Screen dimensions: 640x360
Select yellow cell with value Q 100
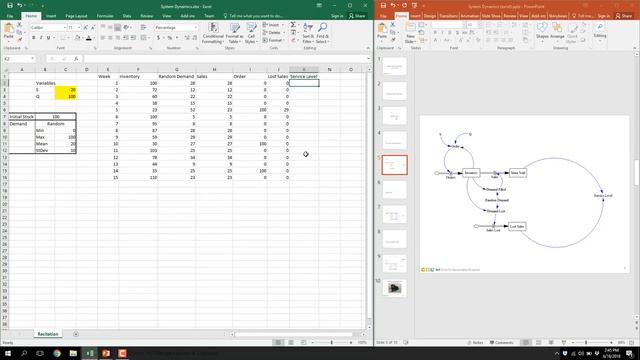pyautogui.click(x=65, y=96)
